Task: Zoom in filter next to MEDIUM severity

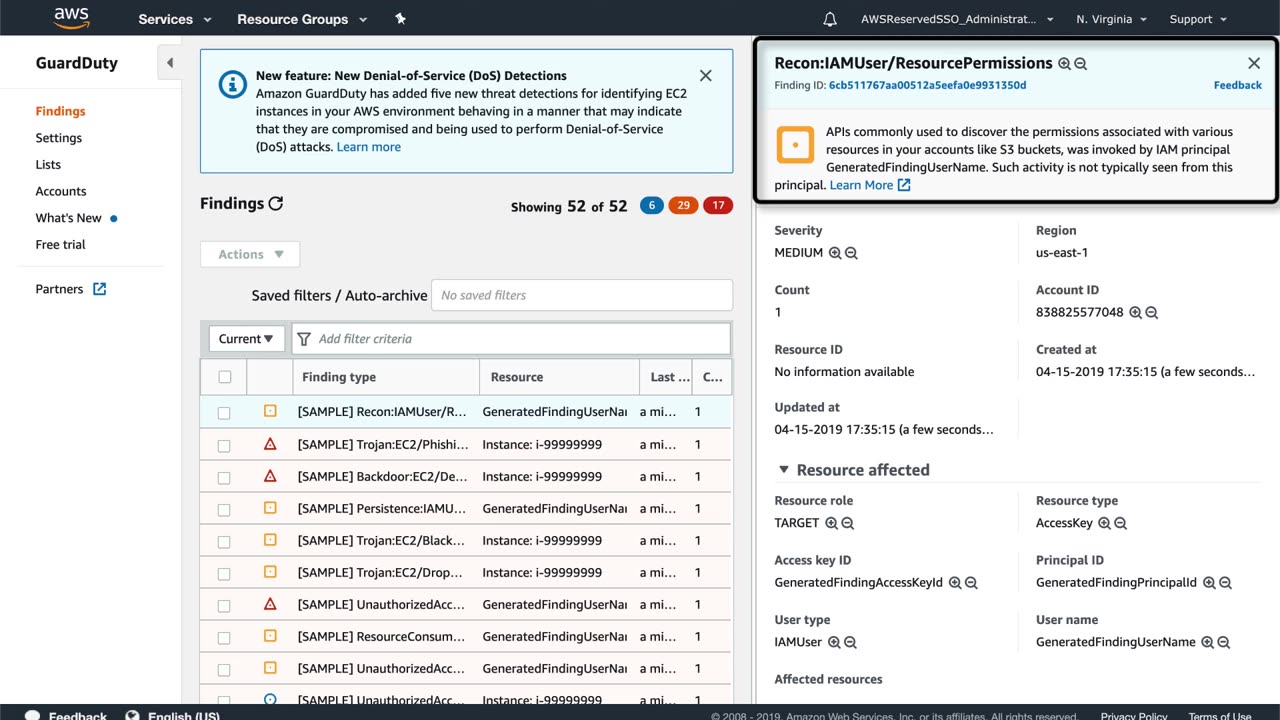Action: pos(835,253)
